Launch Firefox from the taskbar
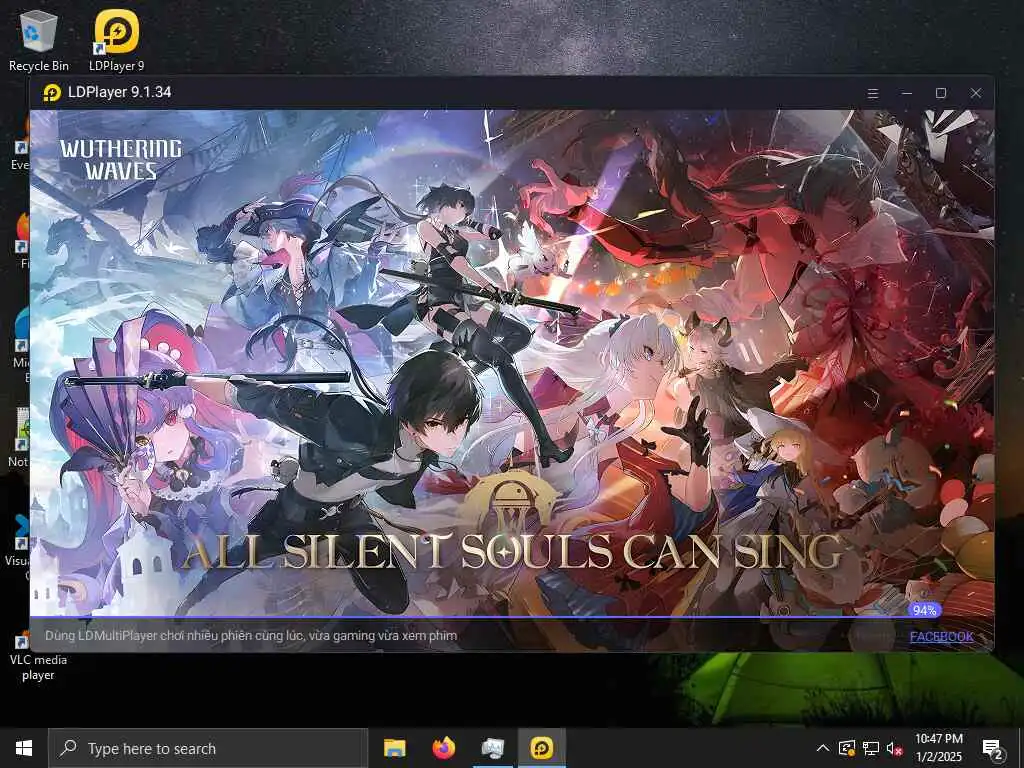This screenshot has width=1024, height=768. (x=443, y=748)
